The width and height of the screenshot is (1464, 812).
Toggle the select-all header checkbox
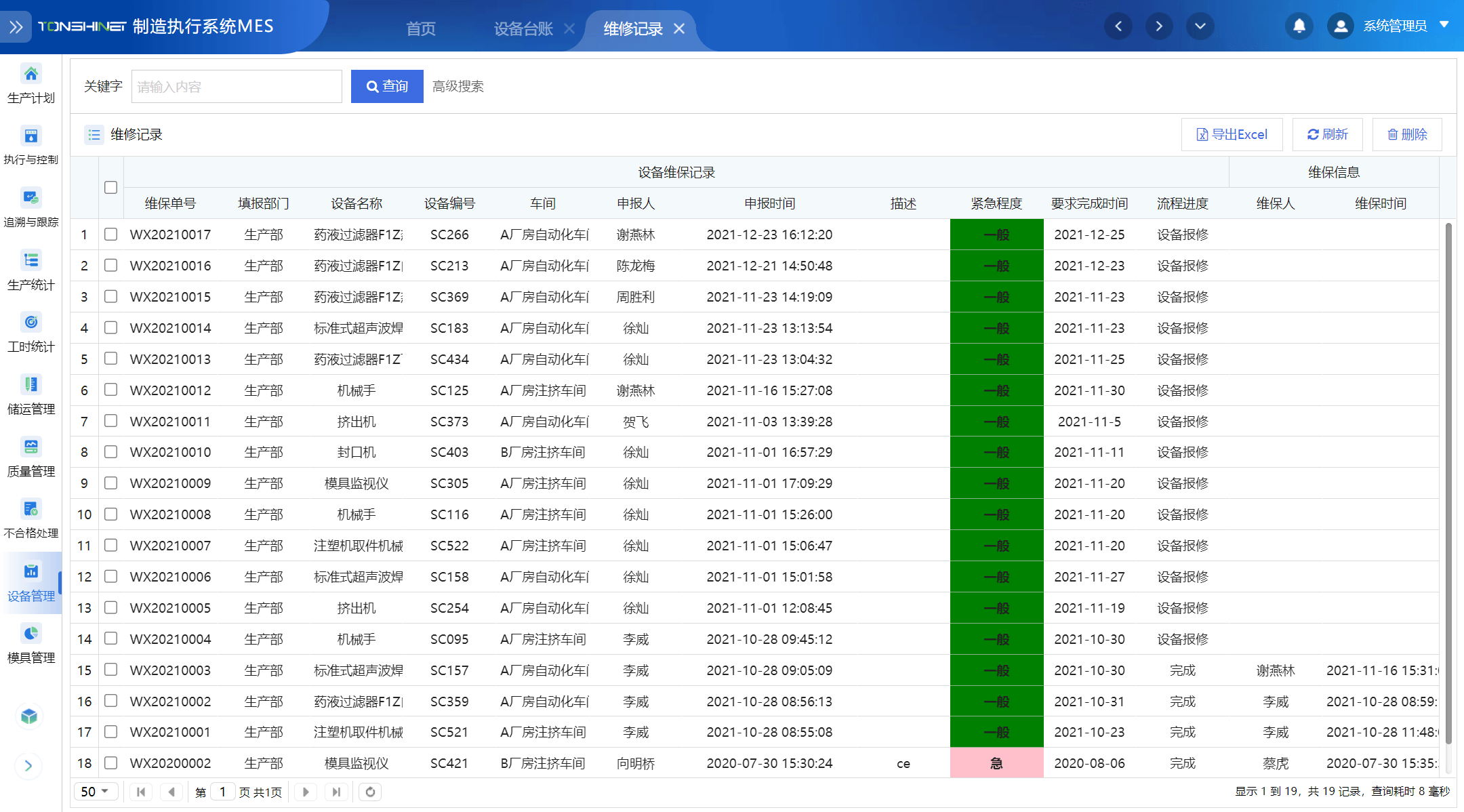[111, 188]
